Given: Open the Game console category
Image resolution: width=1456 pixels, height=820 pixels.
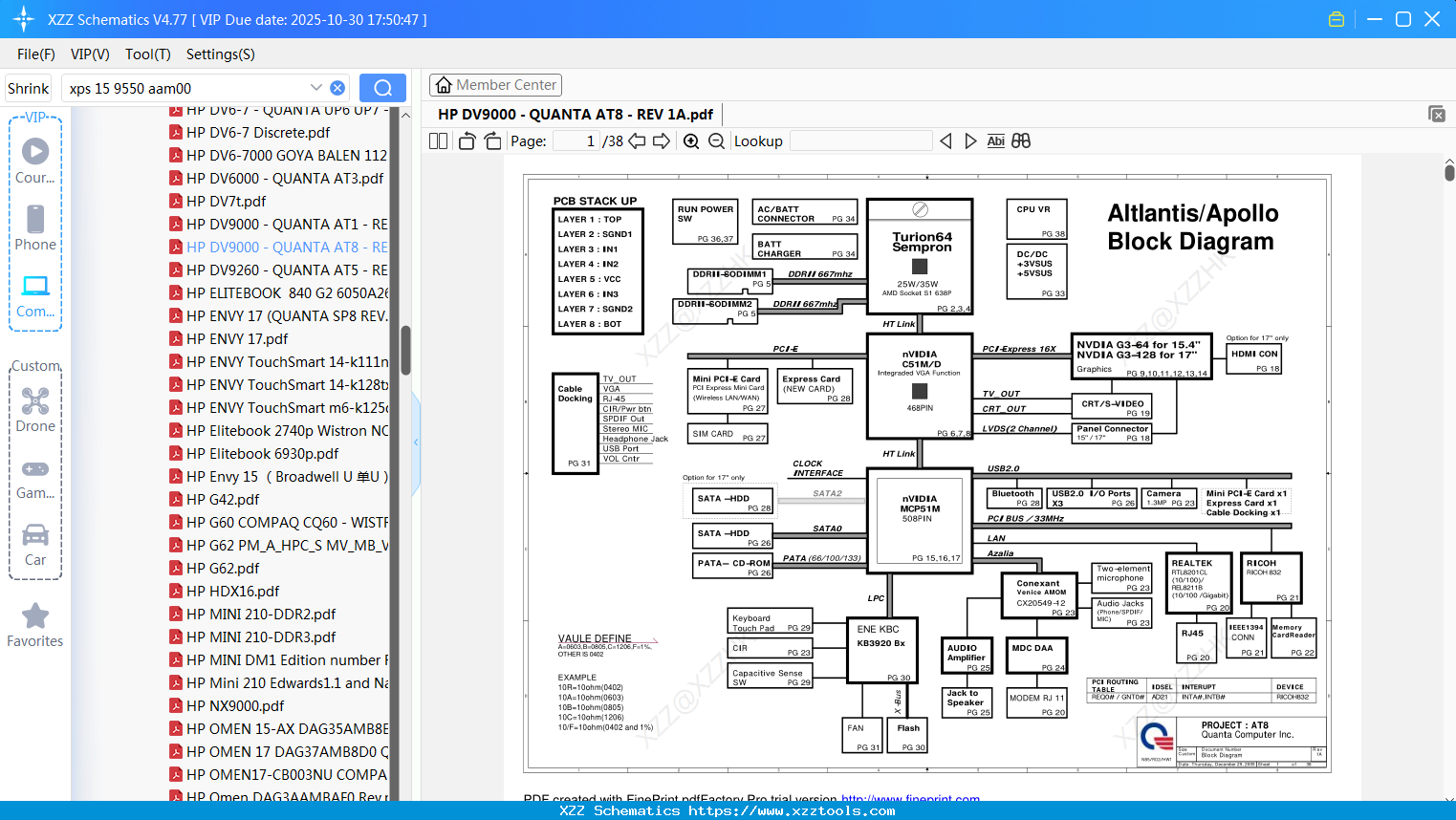Looking at the screenshot, I should click(x=35, y=478).
